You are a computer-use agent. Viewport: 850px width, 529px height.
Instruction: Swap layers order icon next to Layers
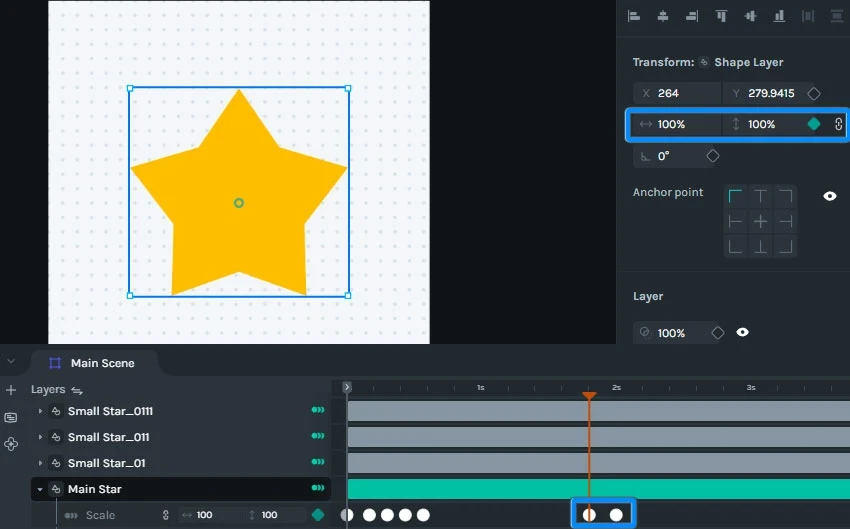click(77, 390)
